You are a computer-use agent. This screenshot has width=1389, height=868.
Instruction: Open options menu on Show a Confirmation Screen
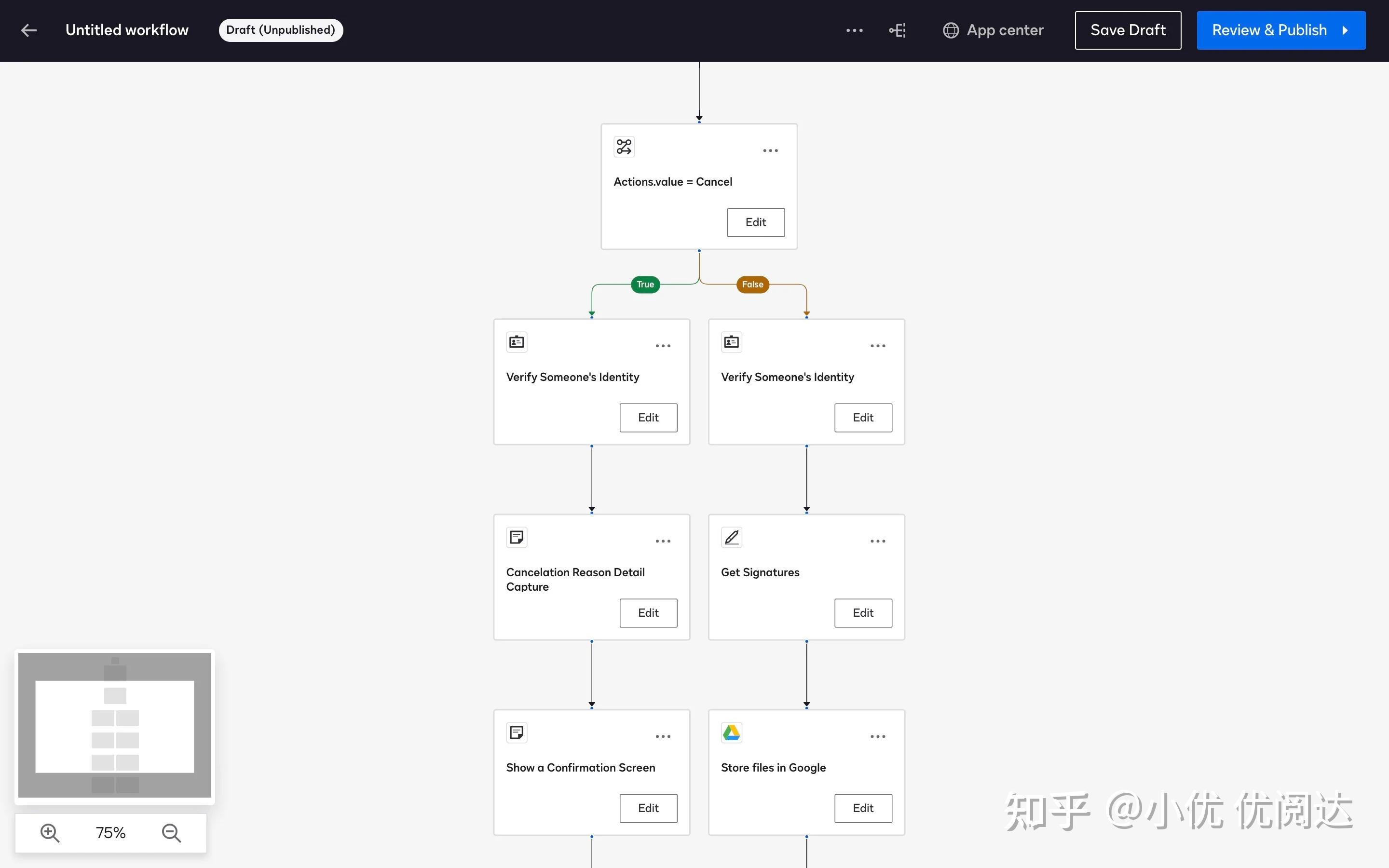click(x=663, y=736)
